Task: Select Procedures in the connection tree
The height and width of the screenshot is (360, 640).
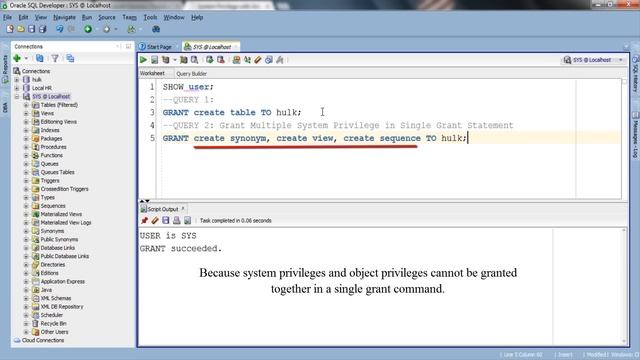Action: pos(53,147)
